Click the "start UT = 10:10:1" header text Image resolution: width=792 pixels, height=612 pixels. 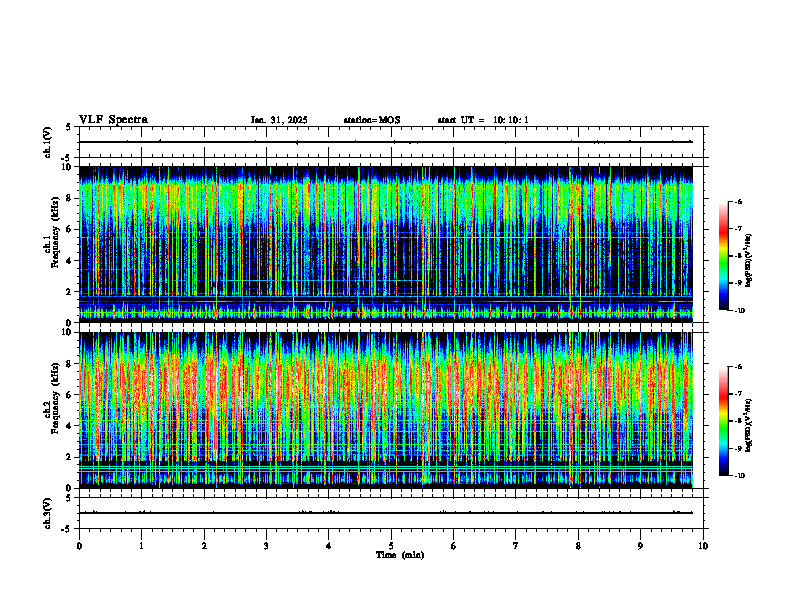click(x=483, y=120)
